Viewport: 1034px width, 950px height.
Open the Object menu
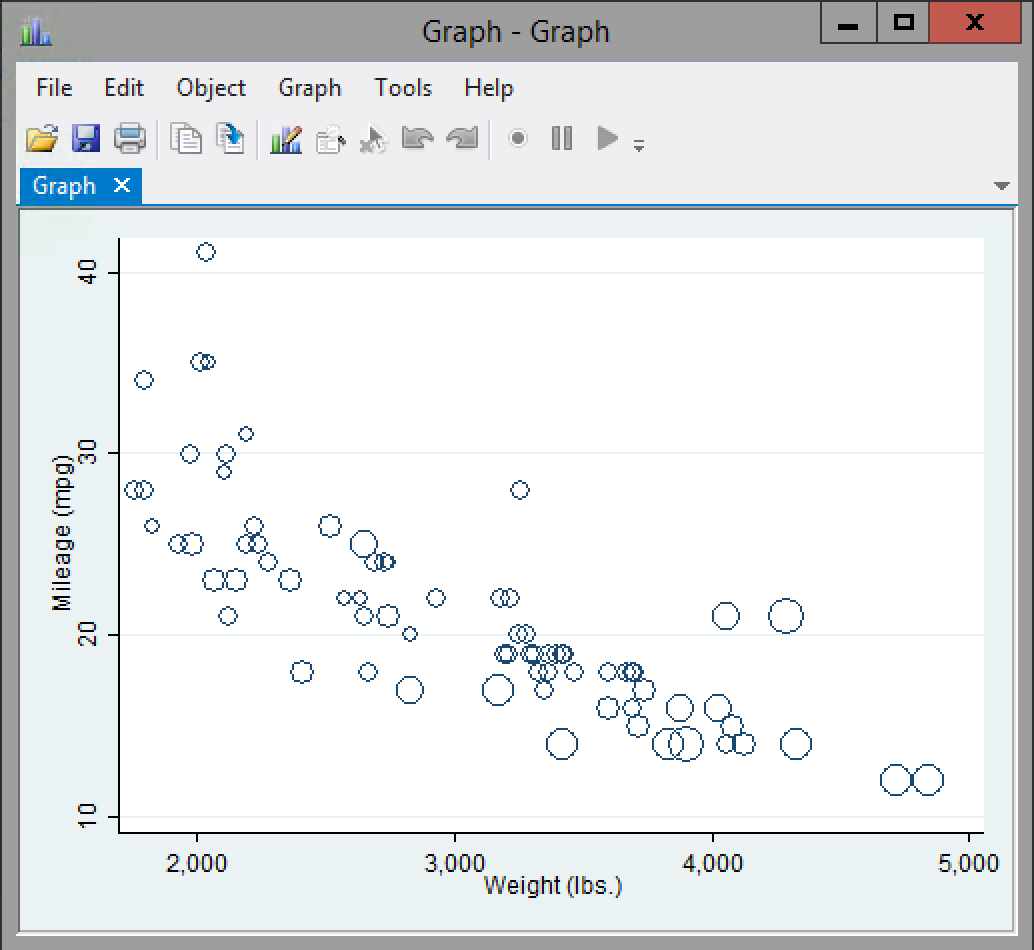(211, 88)
